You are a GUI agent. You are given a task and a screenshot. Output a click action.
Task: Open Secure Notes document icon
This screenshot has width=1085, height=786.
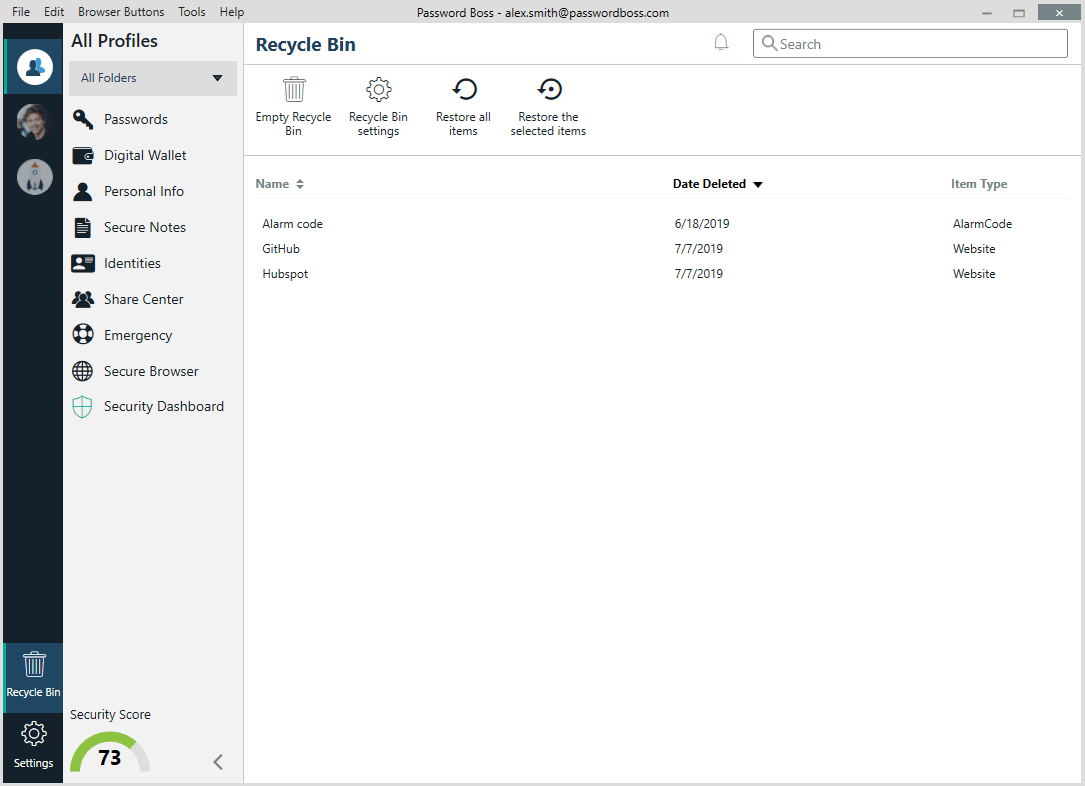click(82, 227)
